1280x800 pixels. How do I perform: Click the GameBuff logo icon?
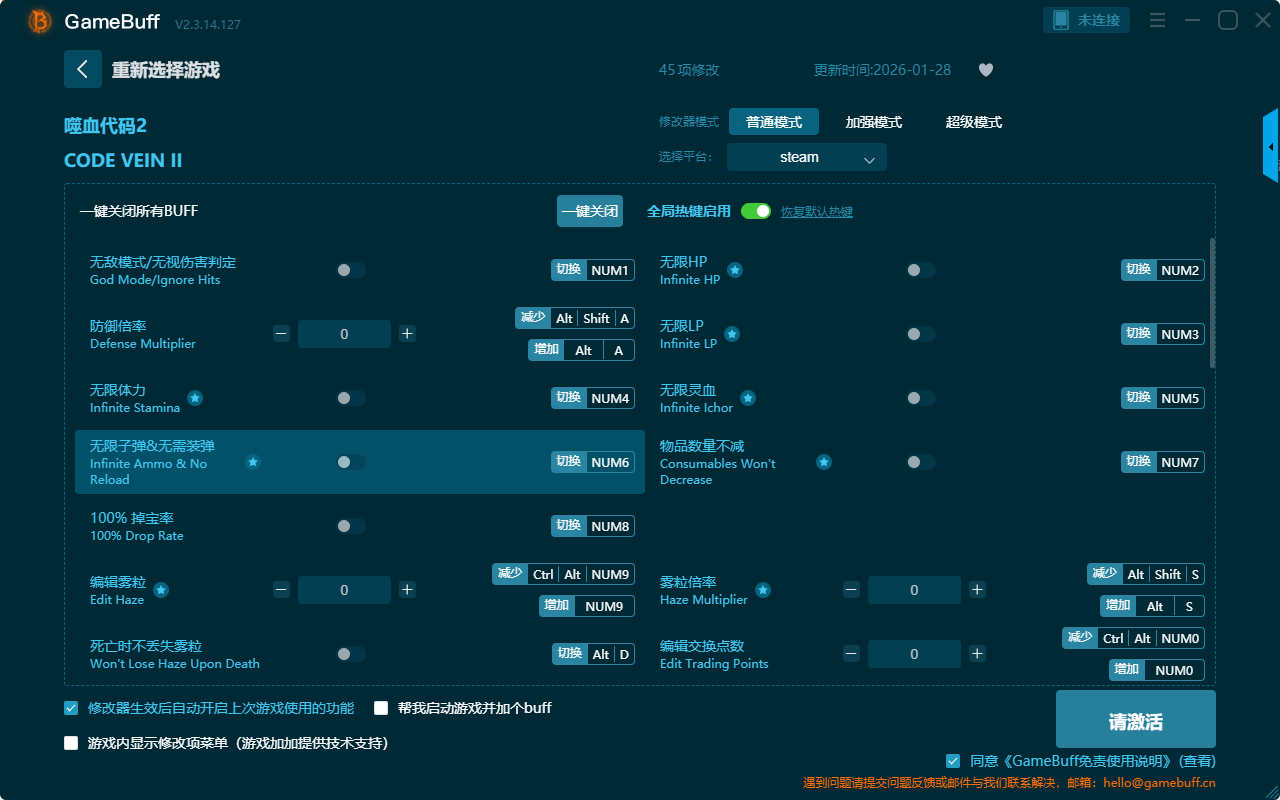pos(40,21)
